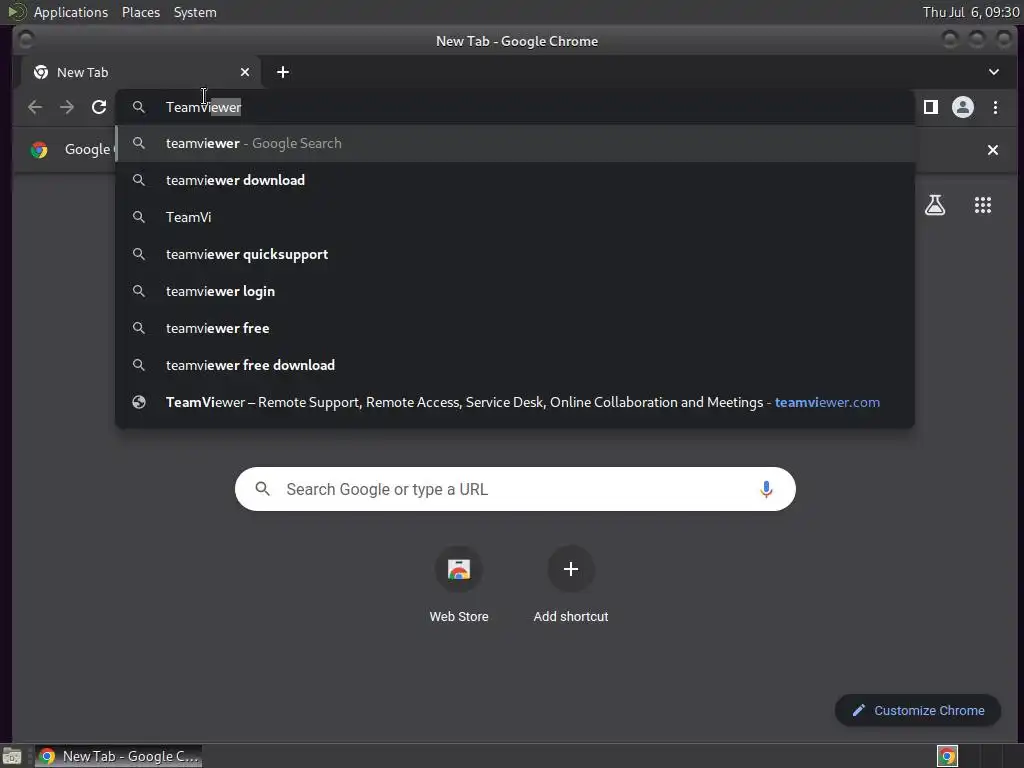The width and height of the screenshot is (1024, 768).
Task: Choose suggestion teamviewer quicksupport
Action: coord(515,254)
